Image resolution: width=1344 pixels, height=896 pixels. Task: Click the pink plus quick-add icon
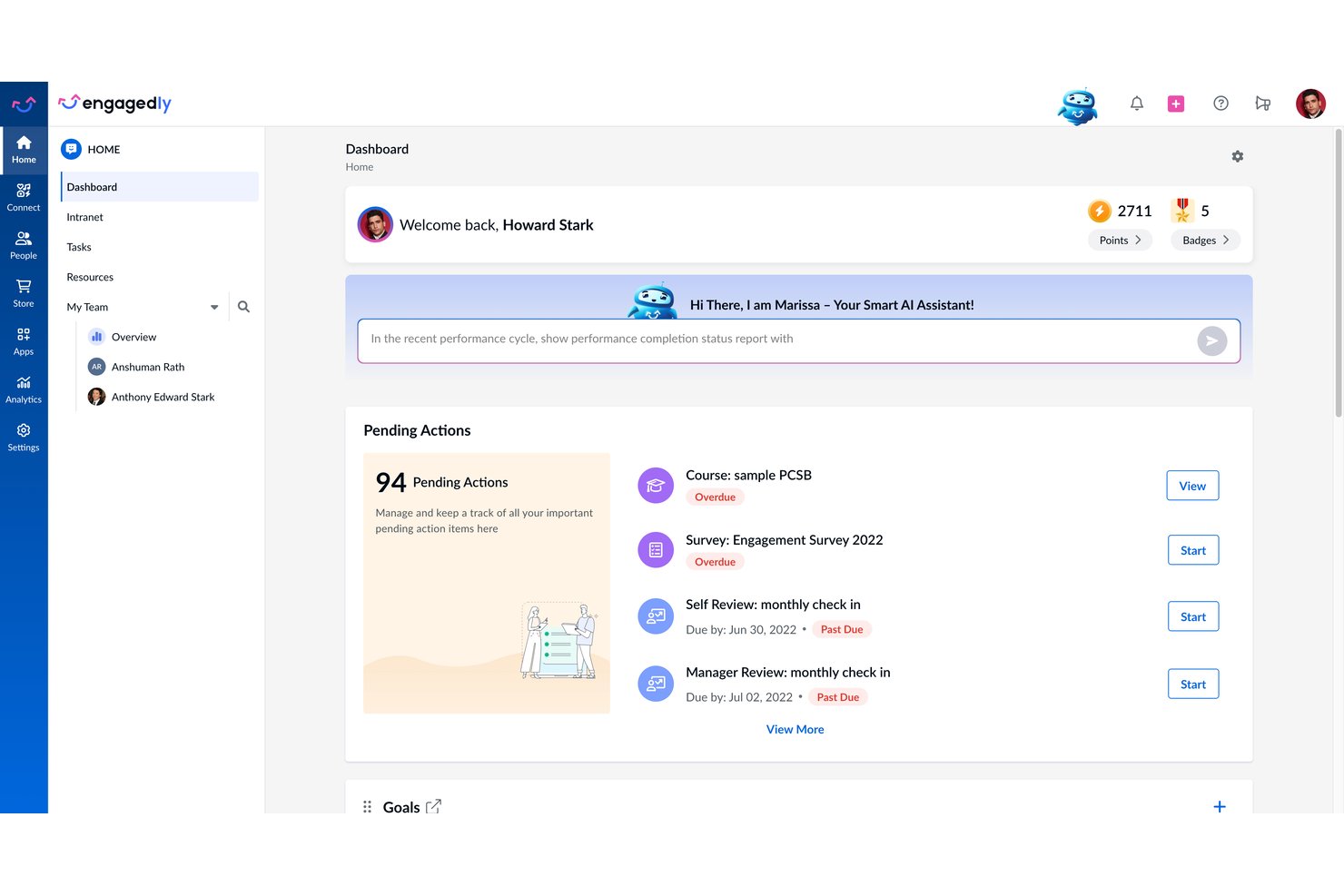click(1176, 103)
